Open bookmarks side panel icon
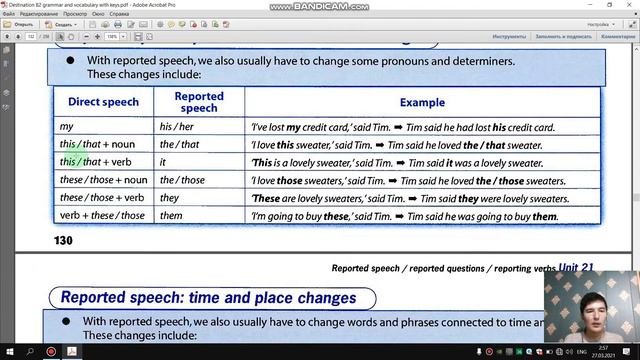 [7, 64]
